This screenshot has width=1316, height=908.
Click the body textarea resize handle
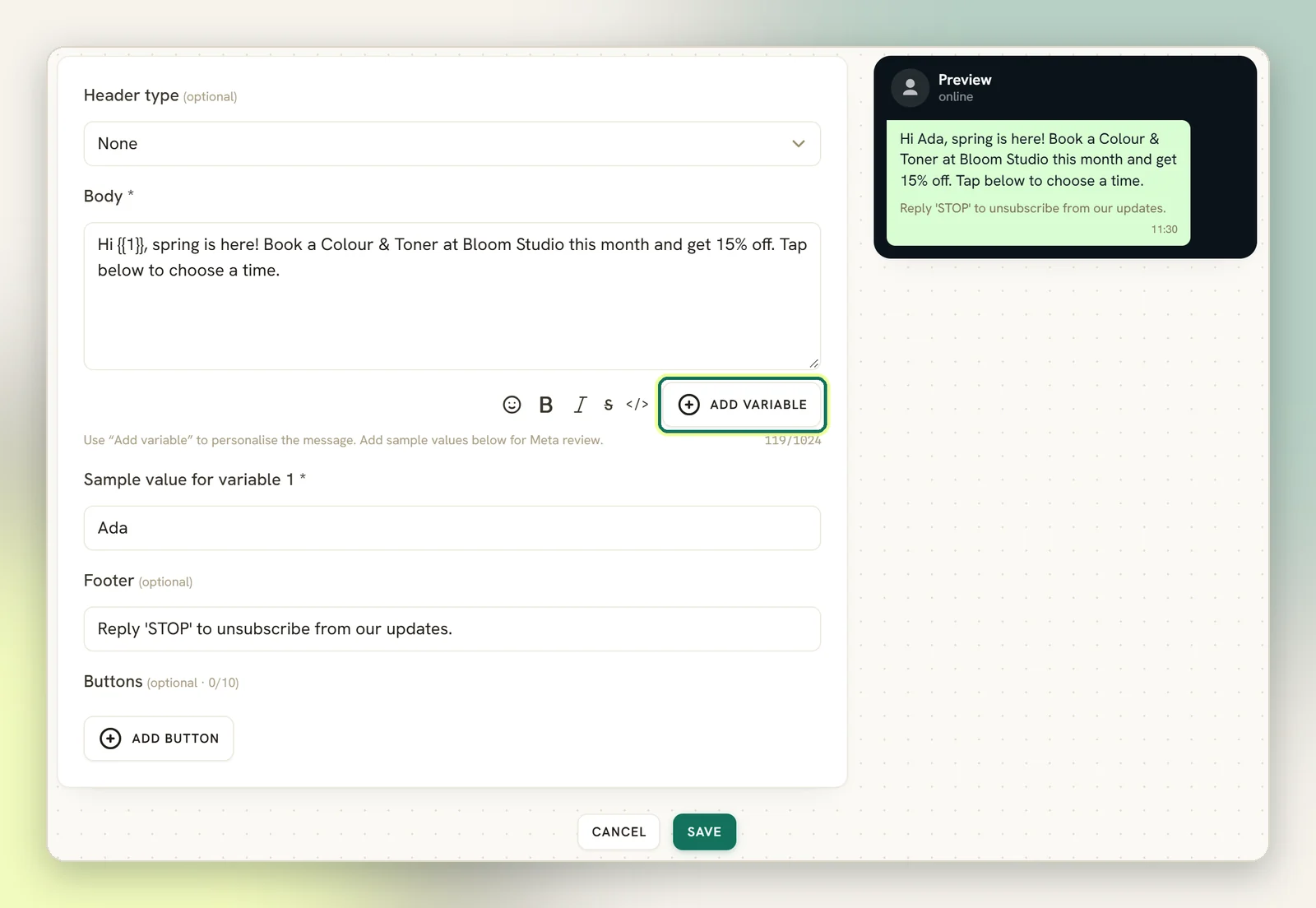pos(813,363)
